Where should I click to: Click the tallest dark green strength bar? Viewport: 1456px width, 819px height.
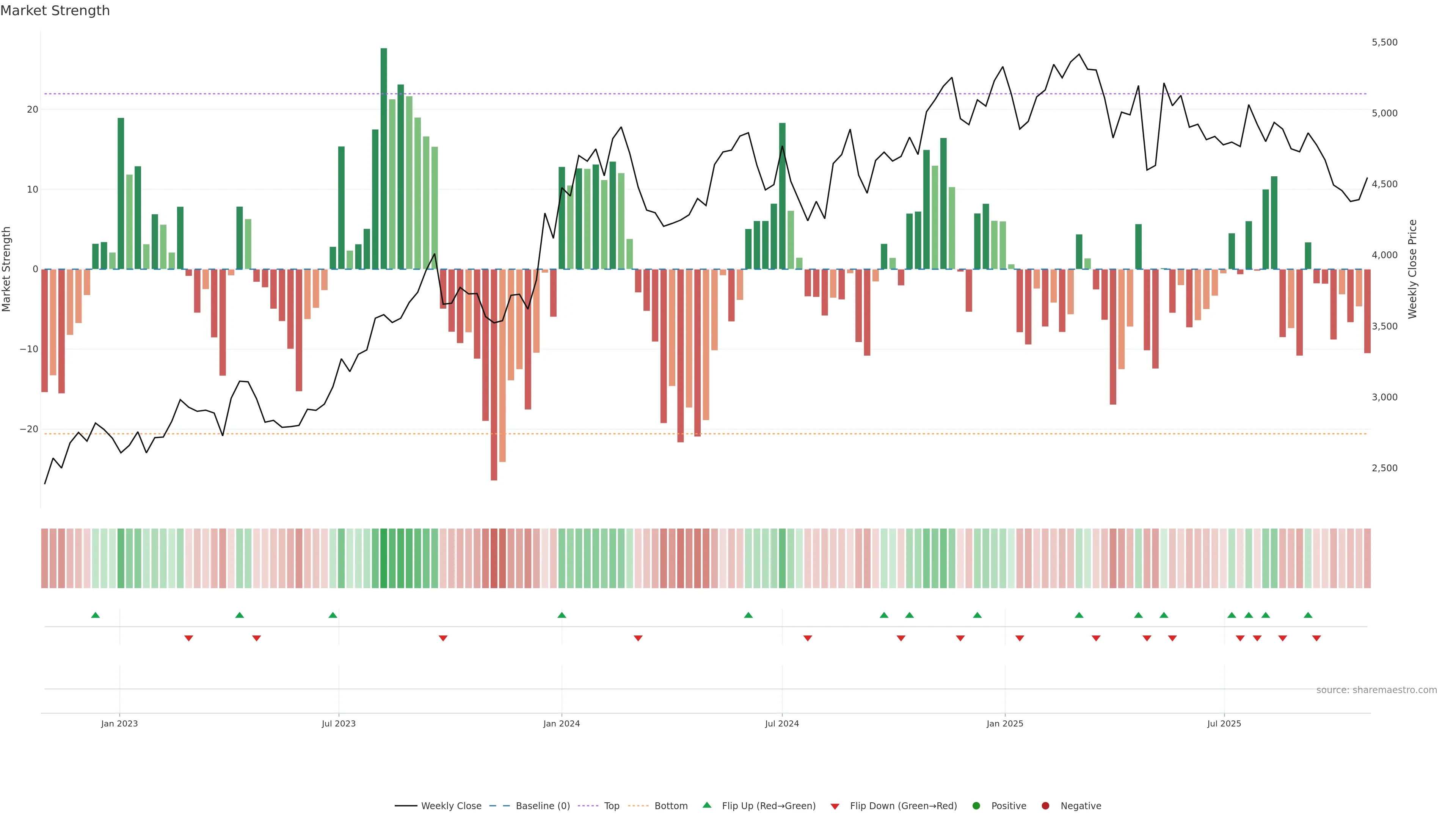[x=384, y=158]
